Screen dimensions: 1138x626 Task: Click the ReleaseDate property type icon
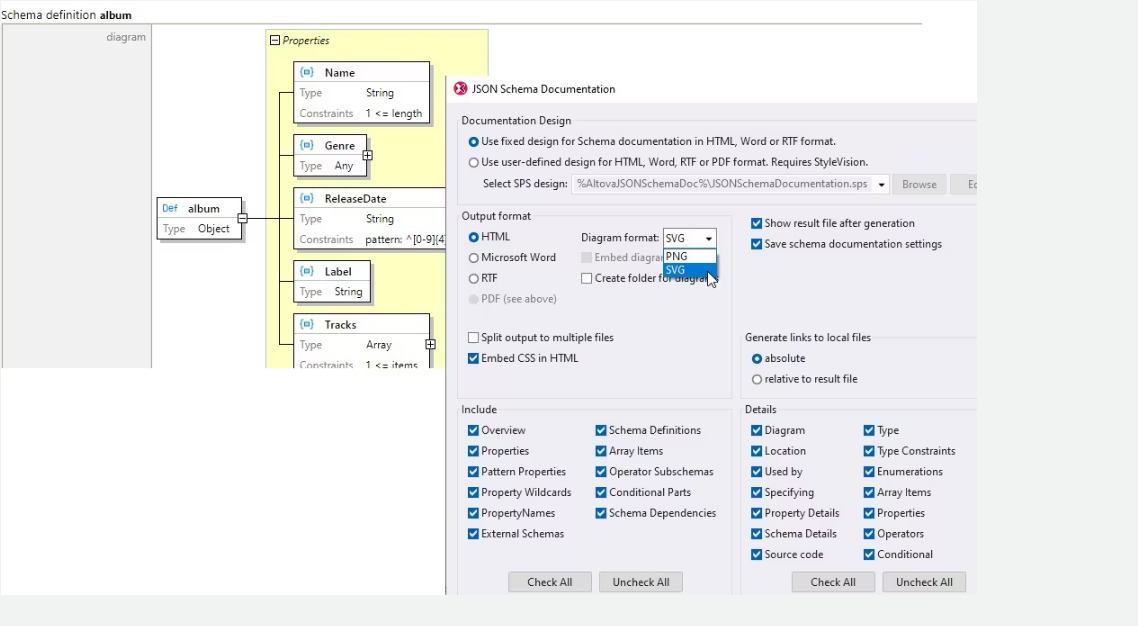point(307,199)
